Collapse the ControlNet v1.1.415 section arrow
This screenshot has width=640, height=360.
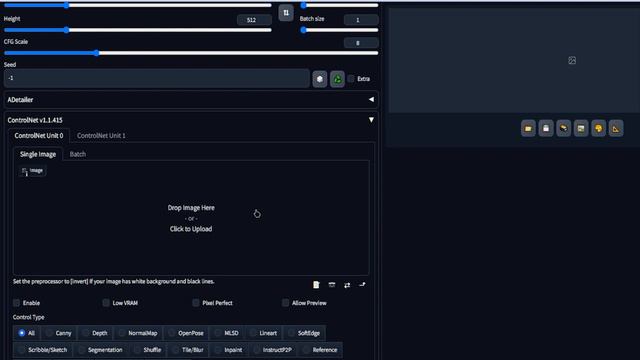(371, 120)
